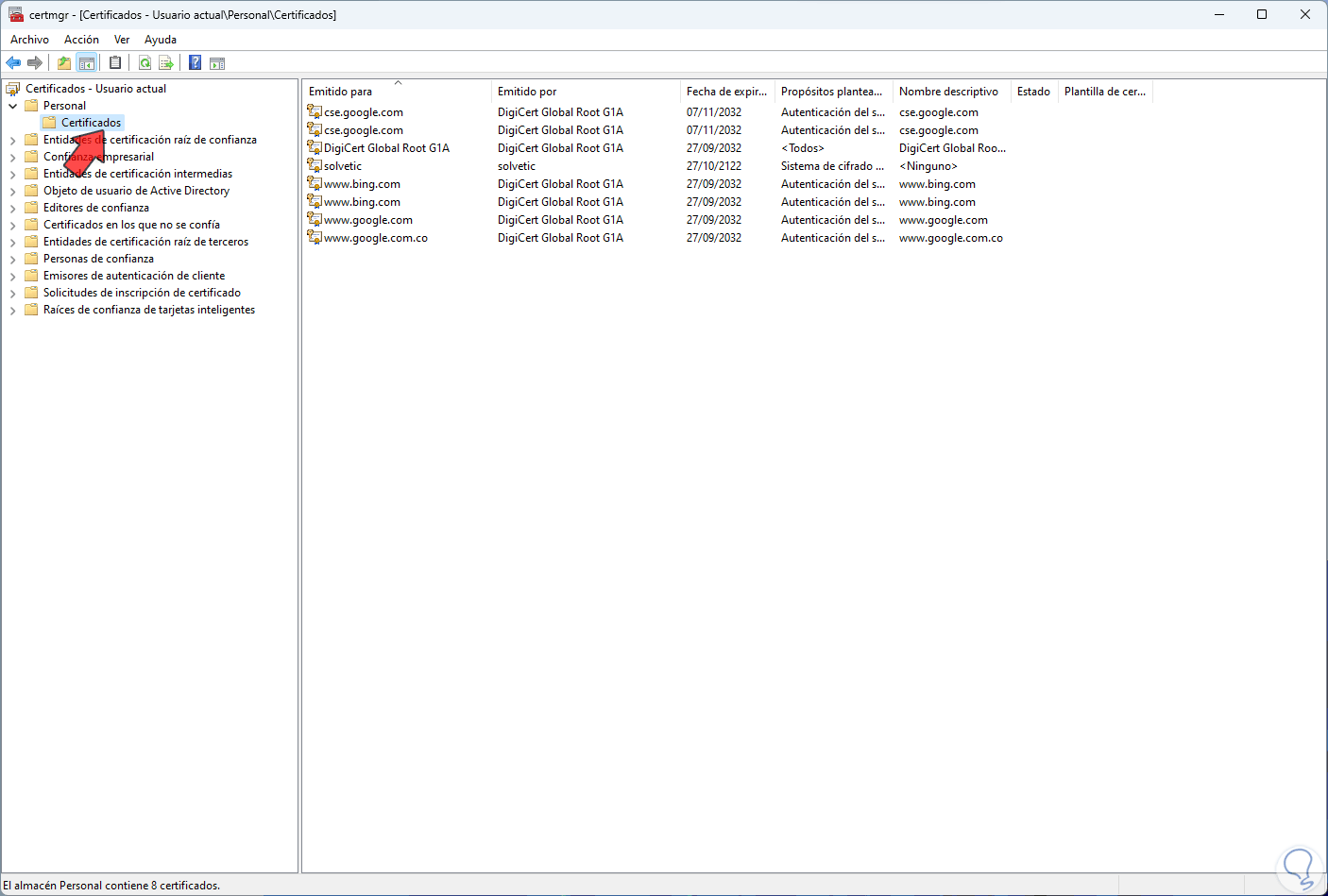Expand Entidades de certificación raíz de terceros
The height and width of the screenshot is (896, 1328).
pos(13,242)
